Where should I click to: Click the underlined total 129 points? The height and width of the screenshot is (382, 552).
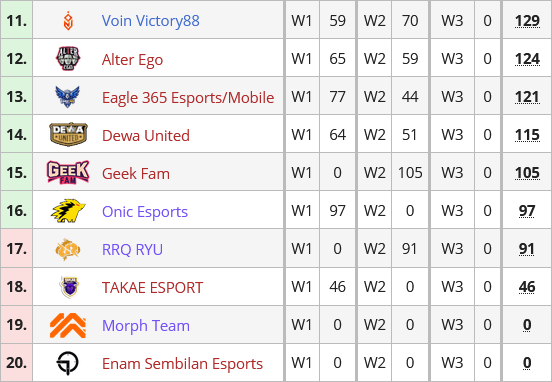tap(527, 21)
